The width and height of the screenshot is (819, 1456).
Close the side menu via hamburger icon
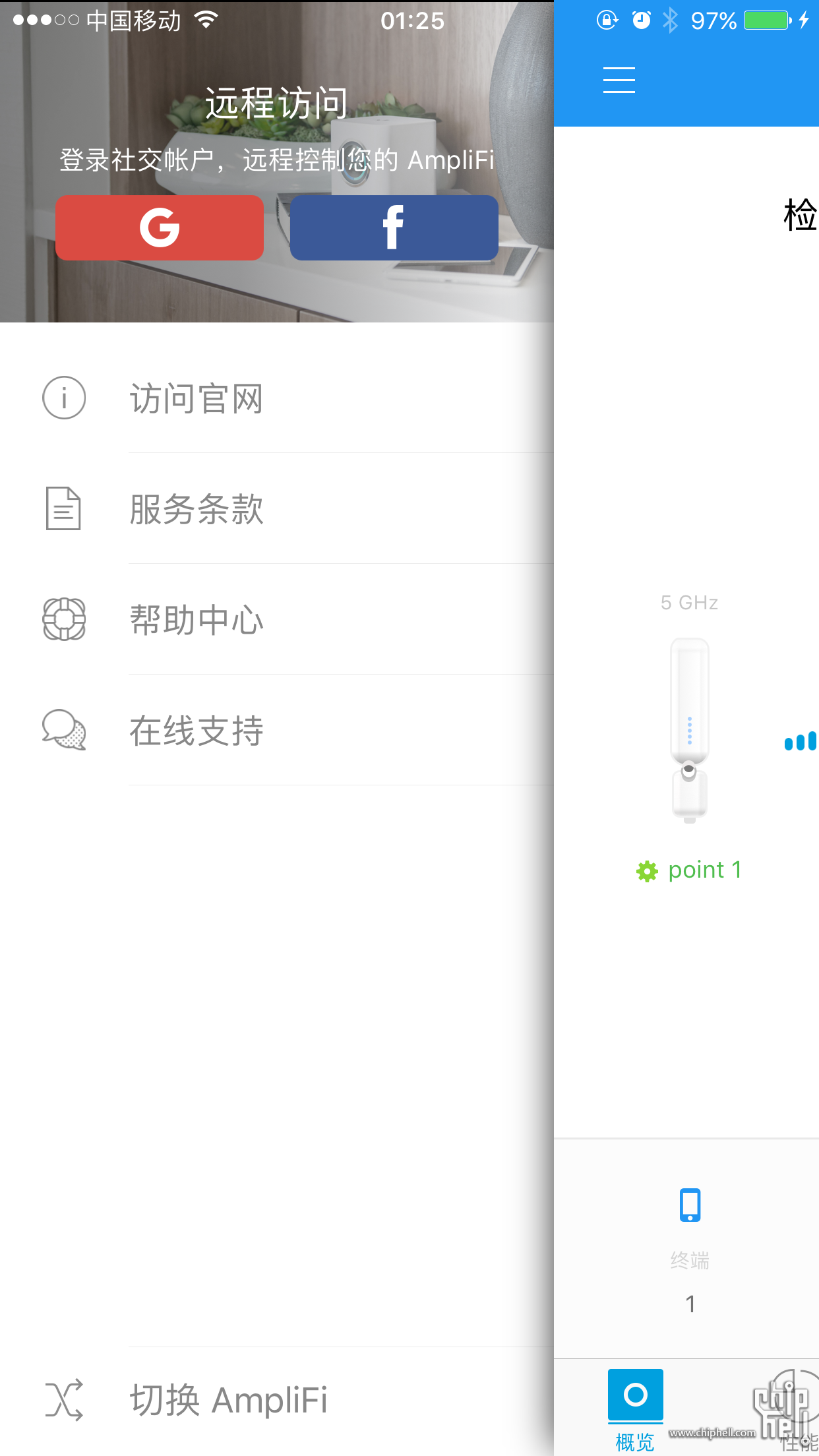coord(619,80)
